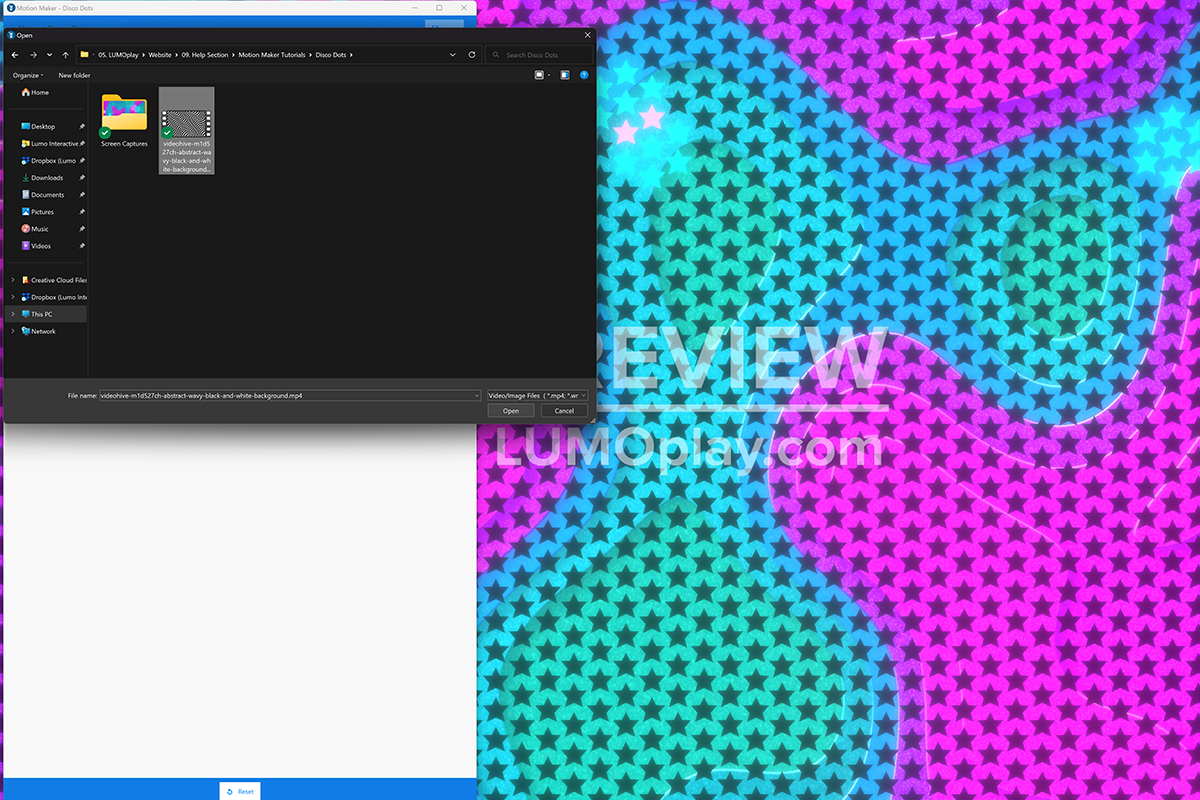
Task: Click the Open button in dialog
Action: [511, 411]
